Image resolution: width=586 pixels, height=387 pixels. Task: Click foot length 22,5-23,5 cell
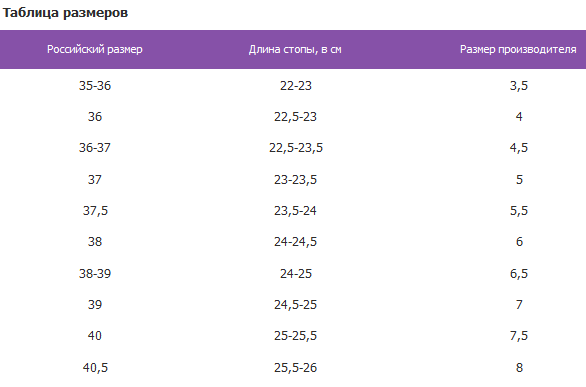(x=296, y=148)
